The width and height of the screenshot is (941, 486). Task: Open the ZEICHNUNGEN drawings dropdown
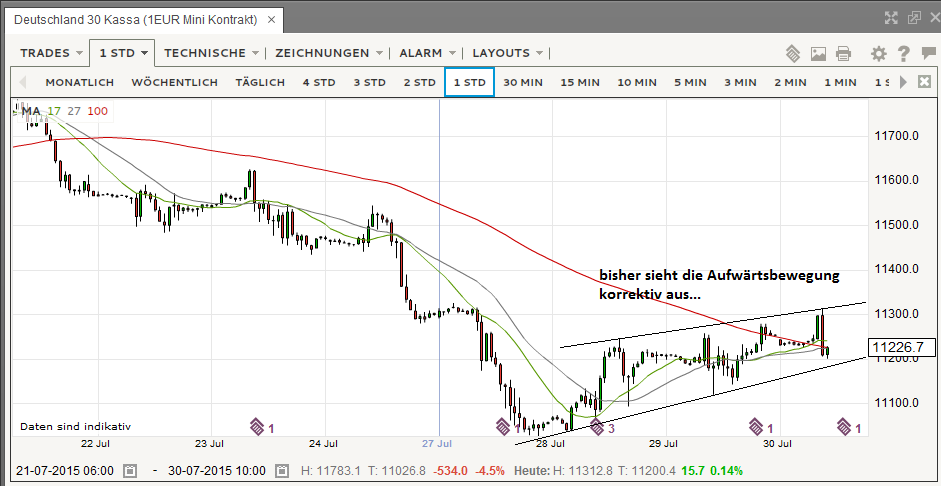pos(329,53)
